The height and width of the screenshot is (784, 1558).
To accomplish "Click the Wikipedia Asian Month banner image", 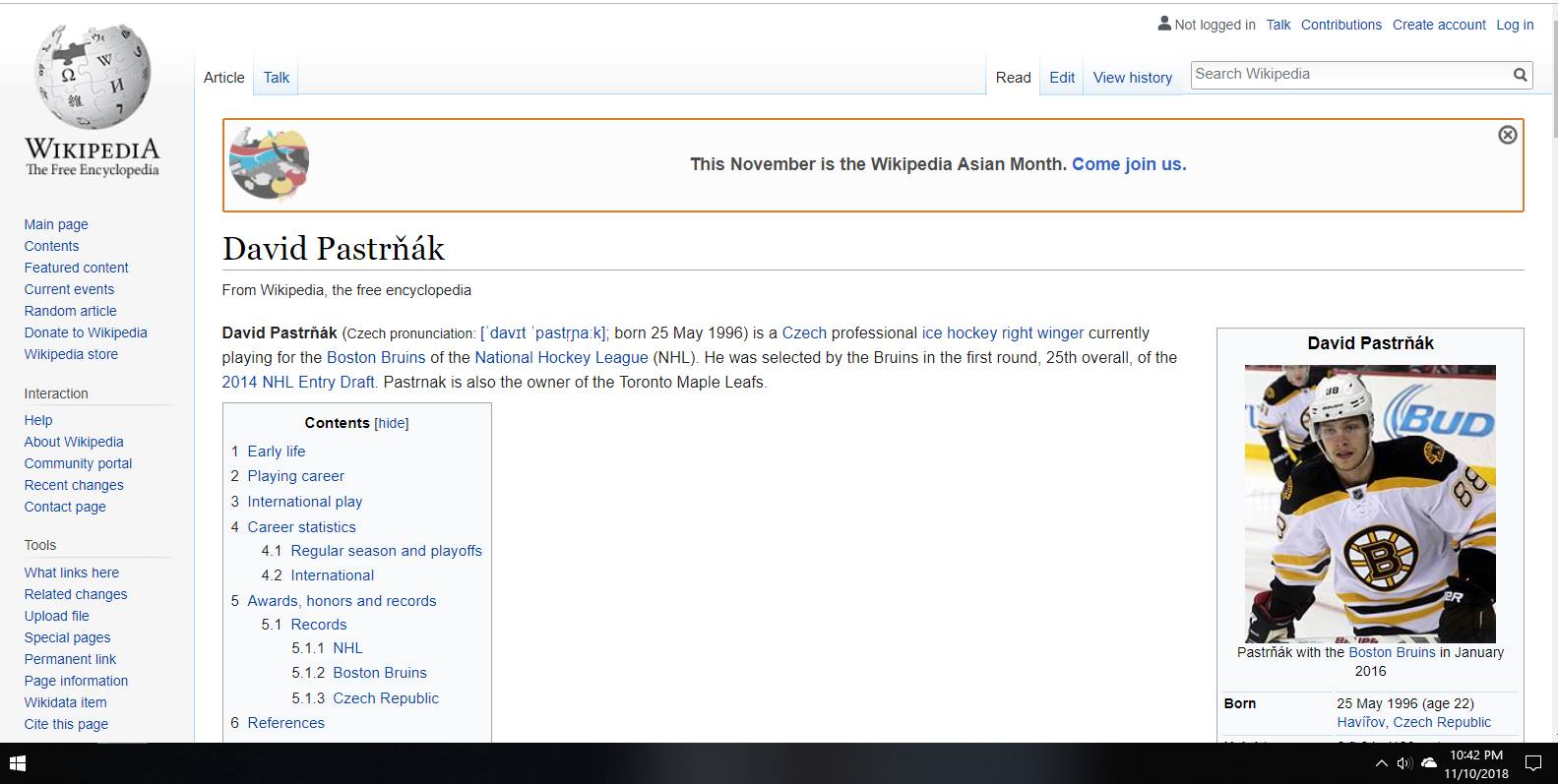I will pyautogui.click(x=269, y=162).
